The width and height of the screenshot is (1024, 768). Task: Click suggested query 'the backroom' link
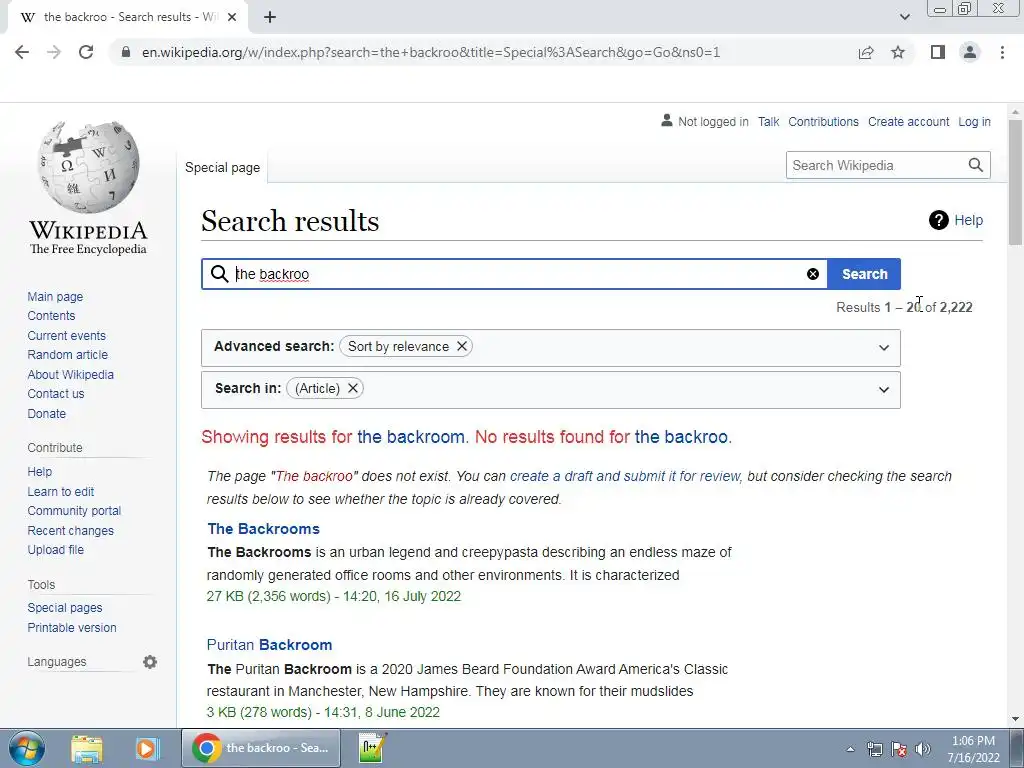pyautogui.click(x=411, y=436)
